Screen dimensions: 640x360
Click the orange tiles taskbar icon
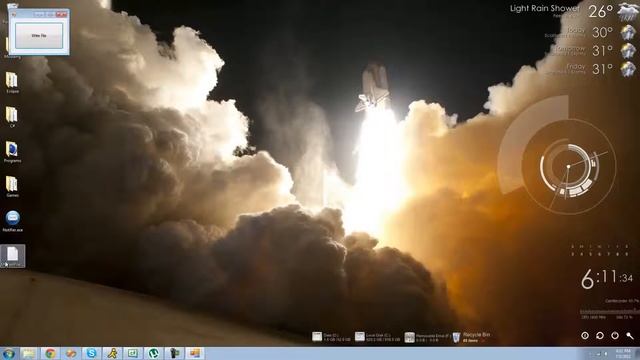195,353
